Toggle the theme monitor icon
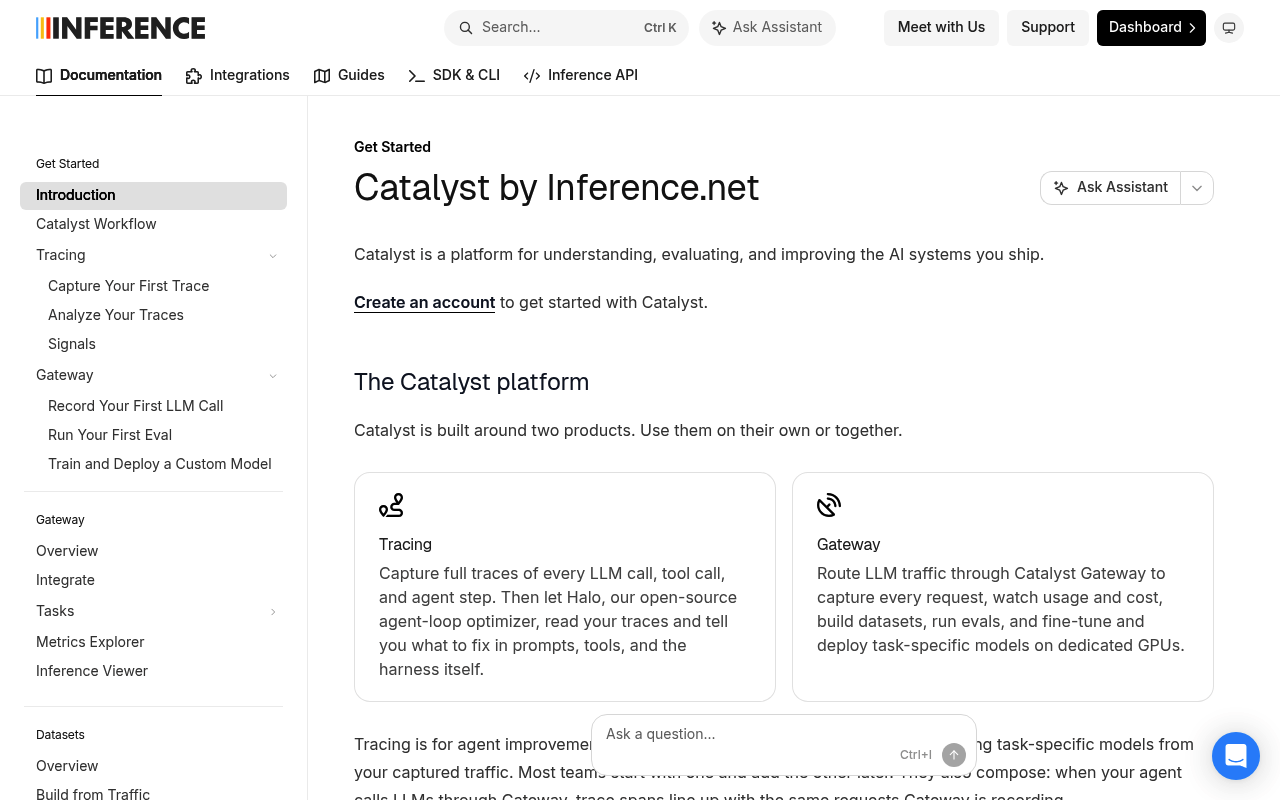The image size is (1280, 800). [x=1229, y=28]
